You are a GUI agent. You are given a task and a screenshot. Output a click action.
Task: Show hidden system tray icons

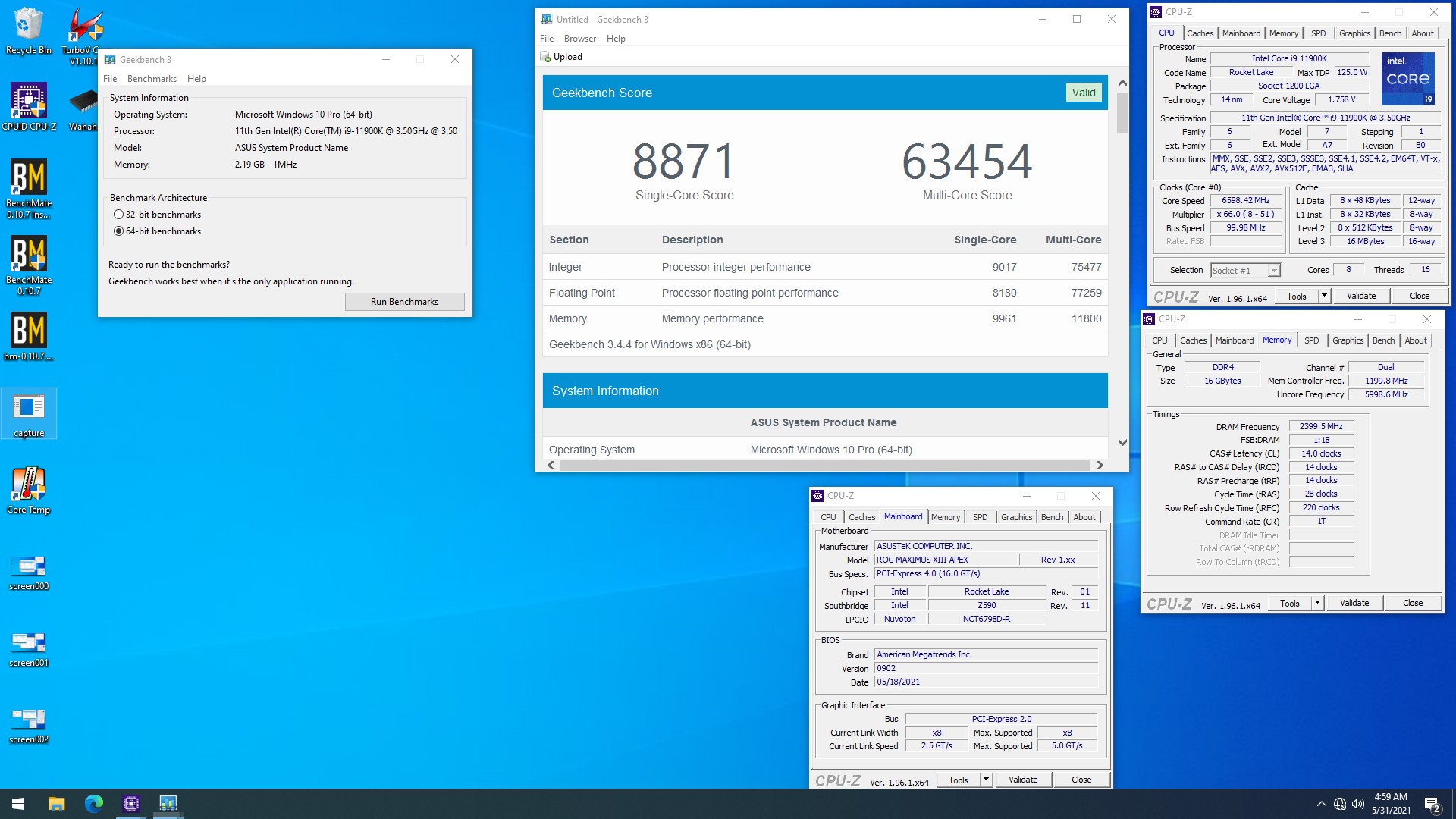point(1321,804)
